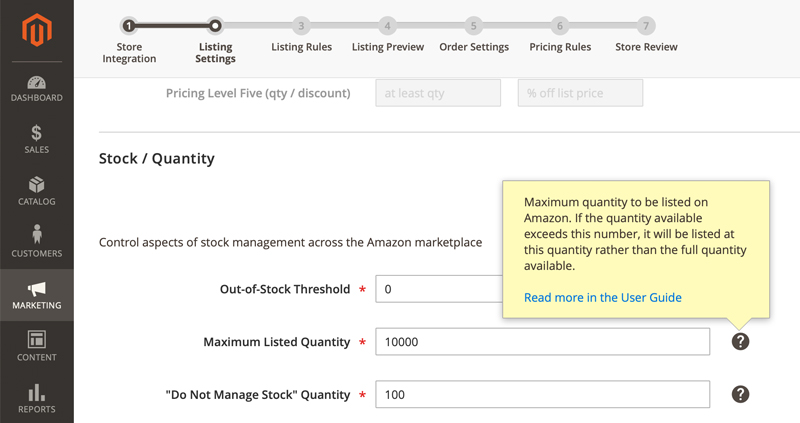Click the Pricing Level Five % off list price field

tap(580, 93)
